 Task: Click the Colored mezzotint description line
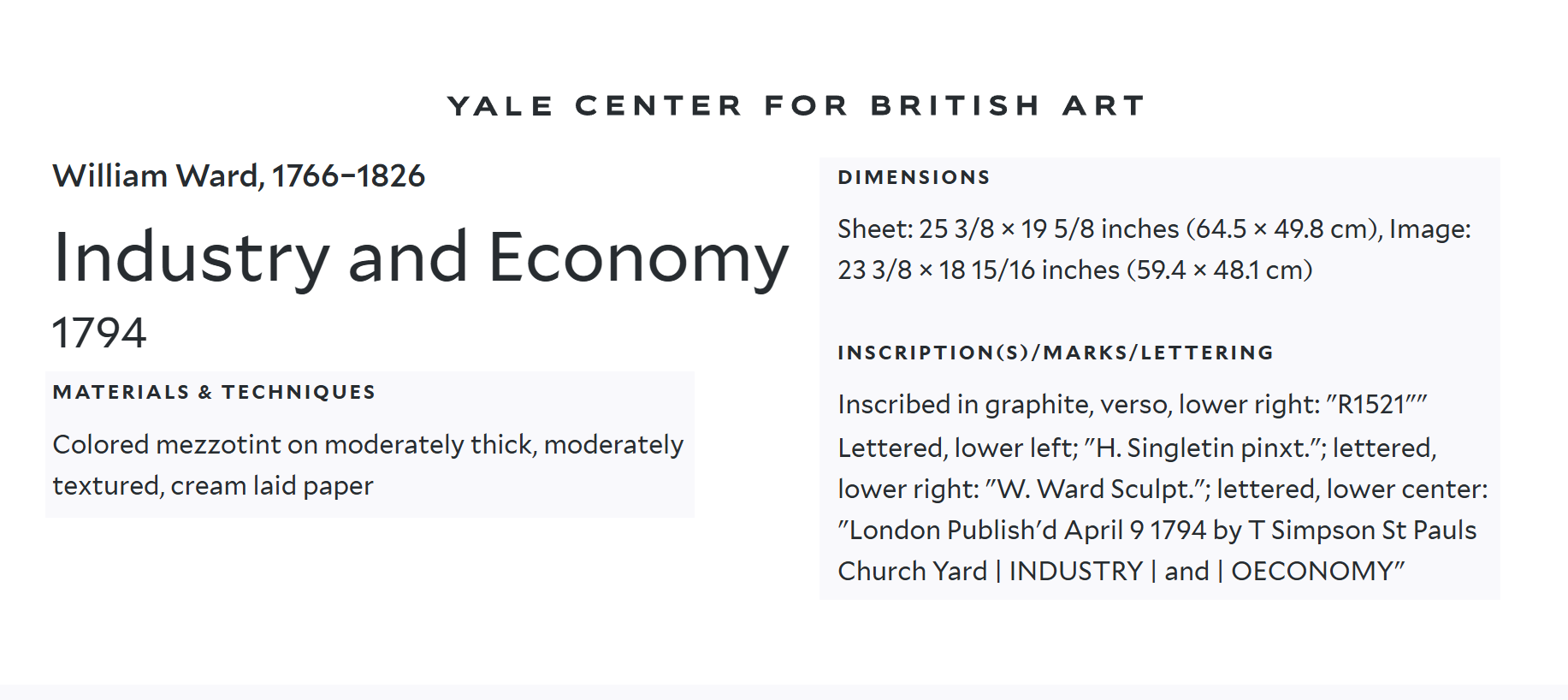coord(368,445)
